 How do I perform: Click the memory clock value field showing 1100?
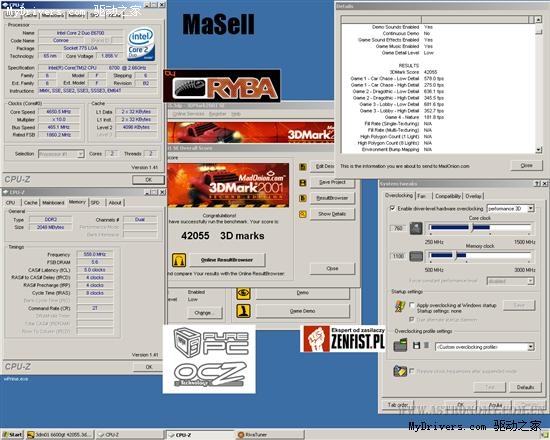[x=398, y=256]
